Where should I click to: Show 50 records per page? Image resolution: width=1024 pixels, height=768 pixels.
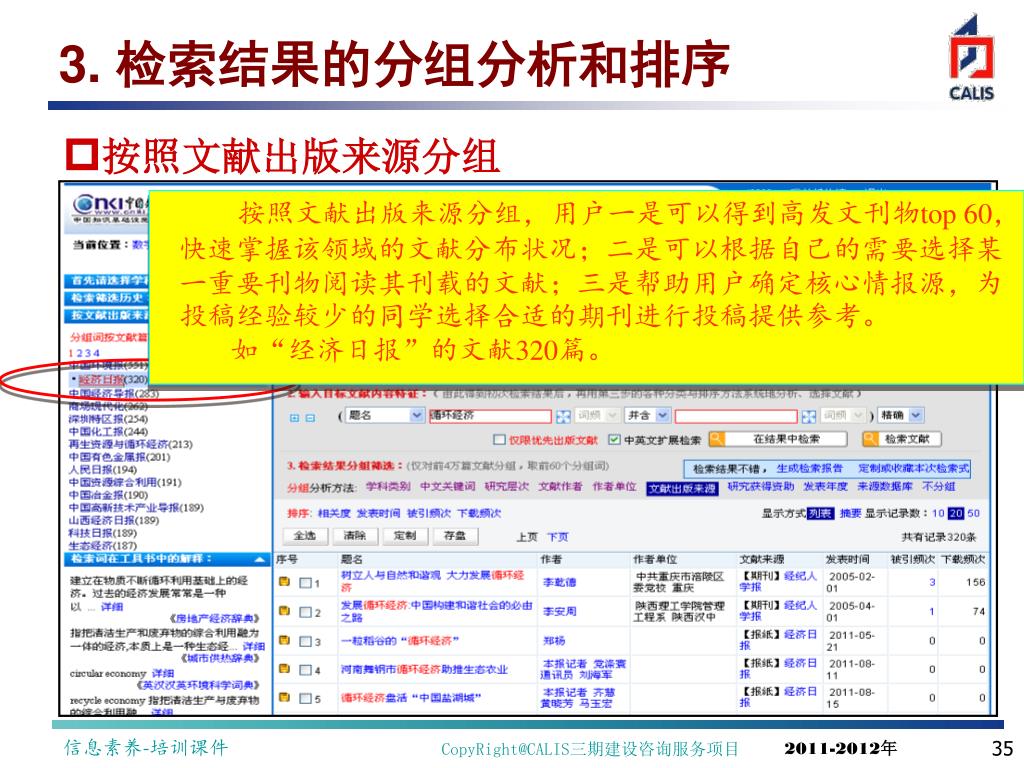point(973,513)
